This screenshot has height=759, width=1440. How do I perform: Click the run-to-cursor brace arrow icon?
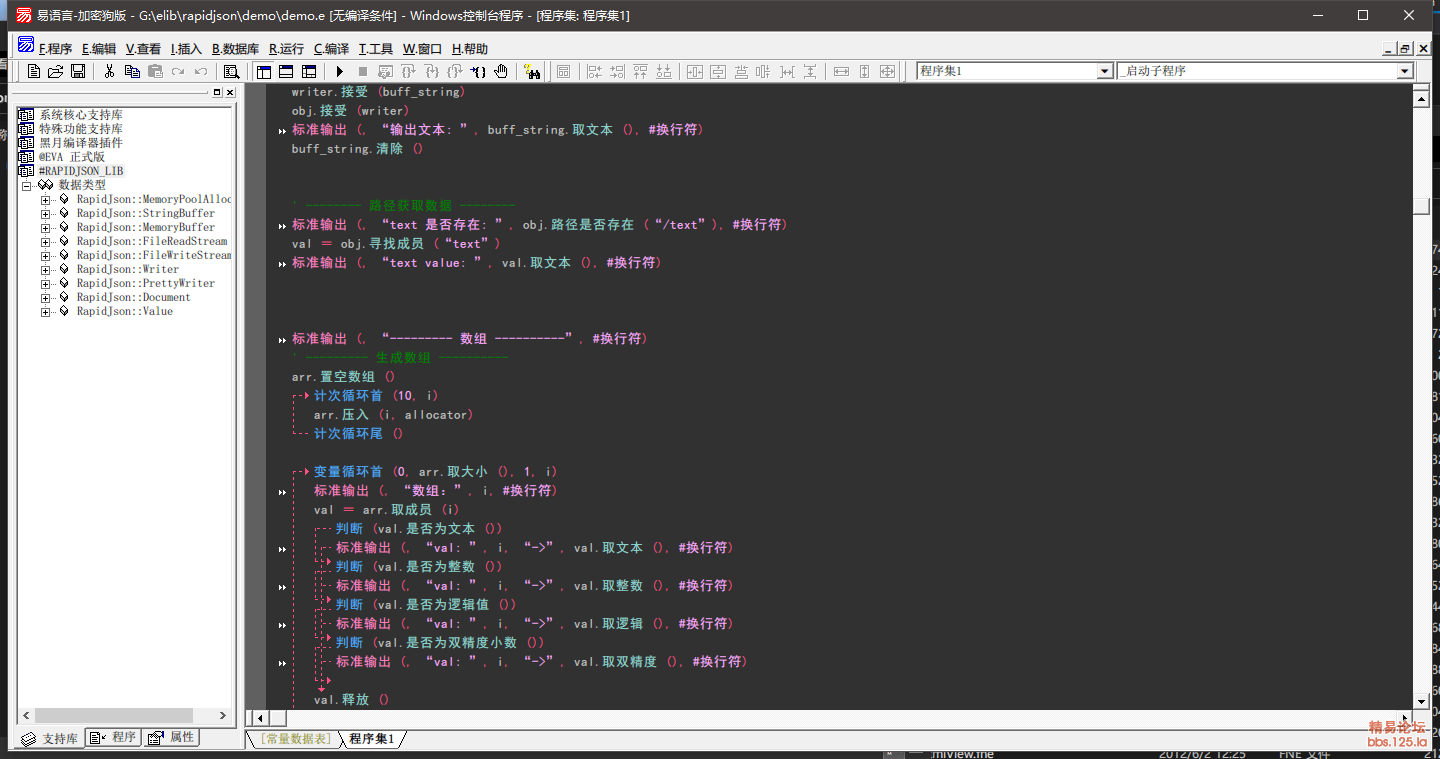[478, 71]
